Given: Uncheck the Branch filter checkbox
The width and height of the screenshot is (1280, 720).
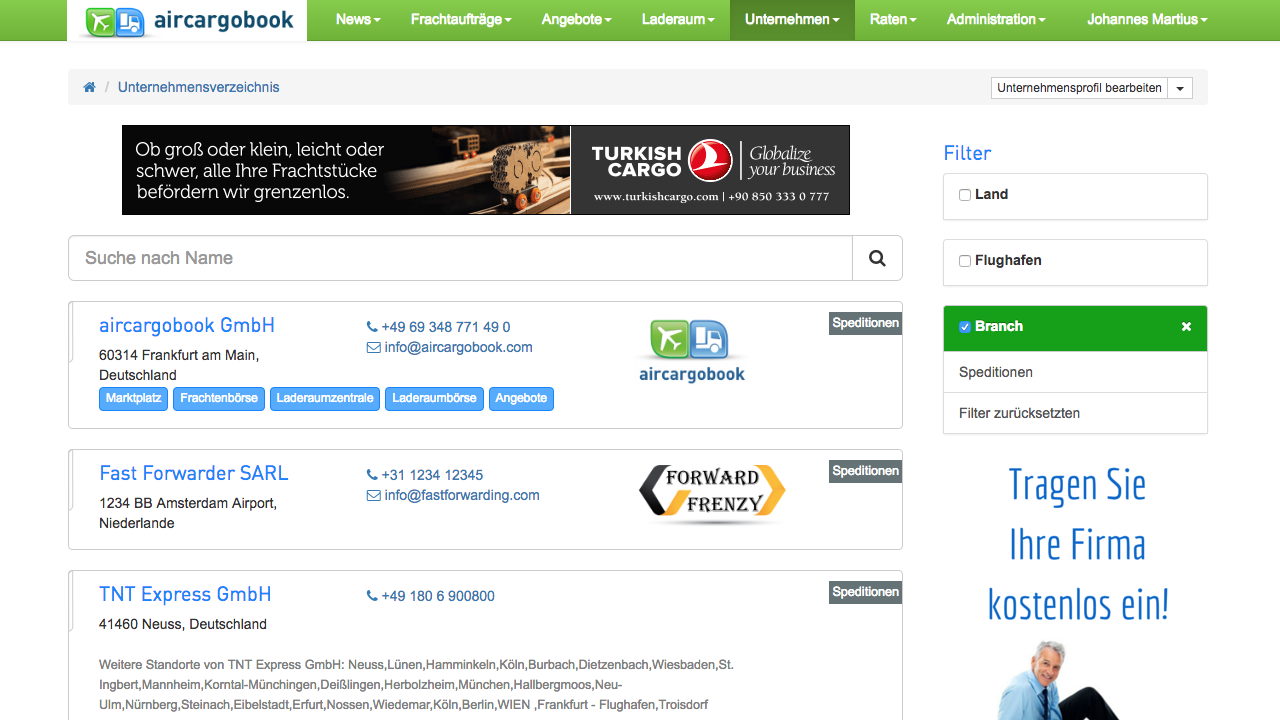Looking at the screenshot, I should tap(965, 327).
